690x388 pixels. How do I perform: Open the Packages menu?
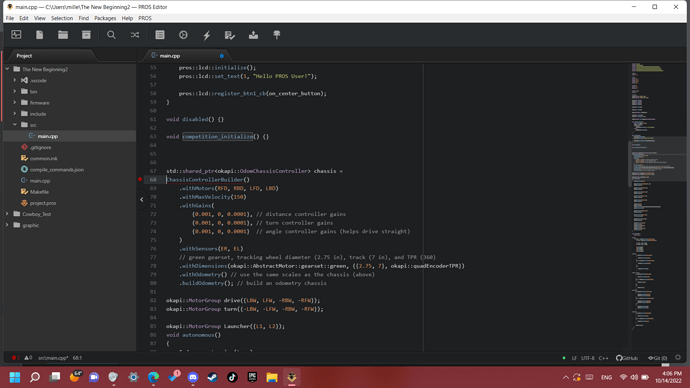point(105,18)
